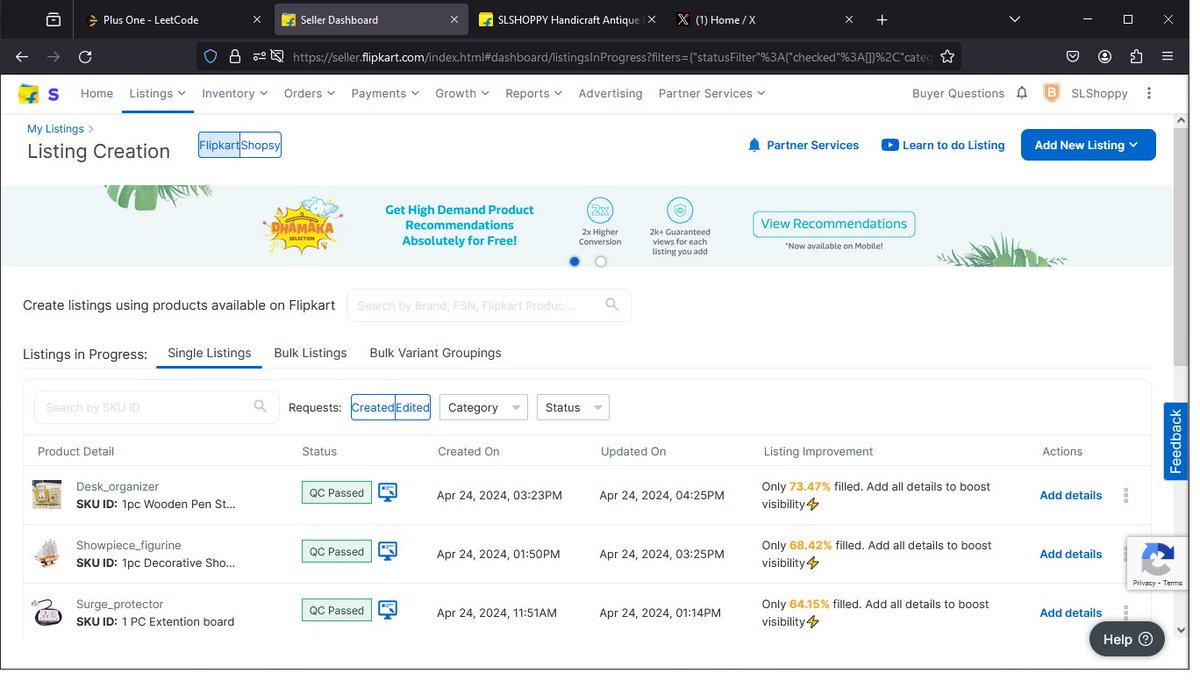This screenshot has height=688, width=1200.
Task: Expand Inventory menu
Action: pos(235,93)
